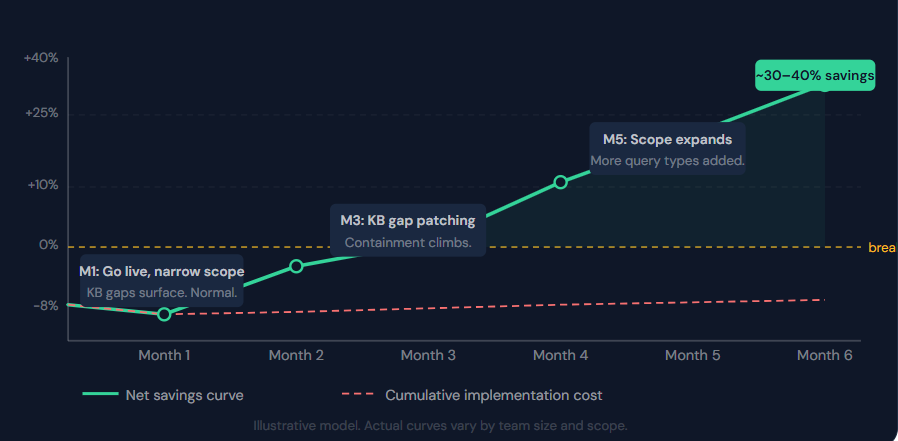
Task: Click the Month 3 x-axis label
Action: coord(429,355)
